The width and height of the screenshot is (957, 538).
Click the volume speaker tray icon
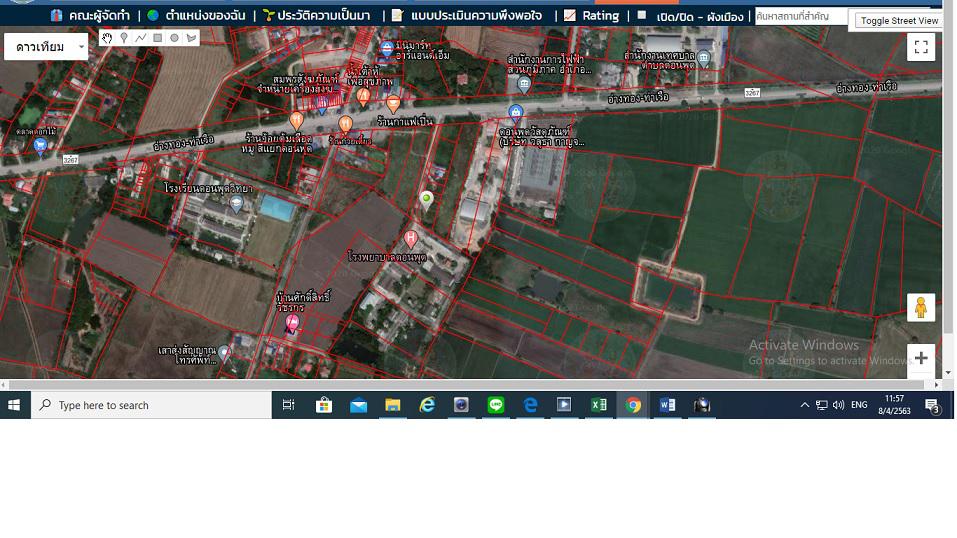[x=839, y=405]
